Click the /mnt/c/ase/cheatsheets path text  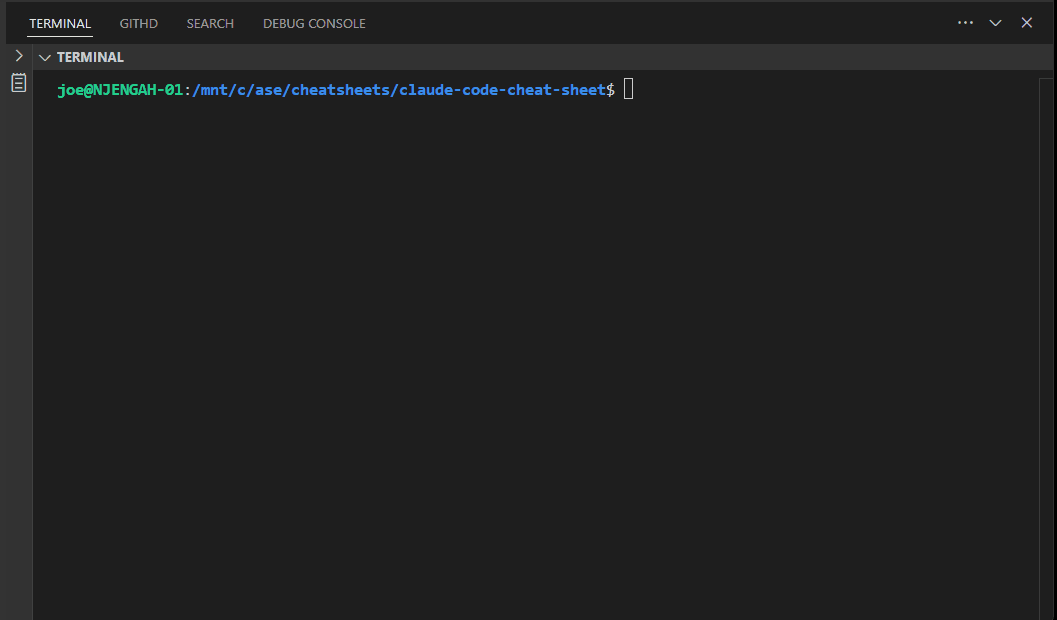tap(291, 90)
